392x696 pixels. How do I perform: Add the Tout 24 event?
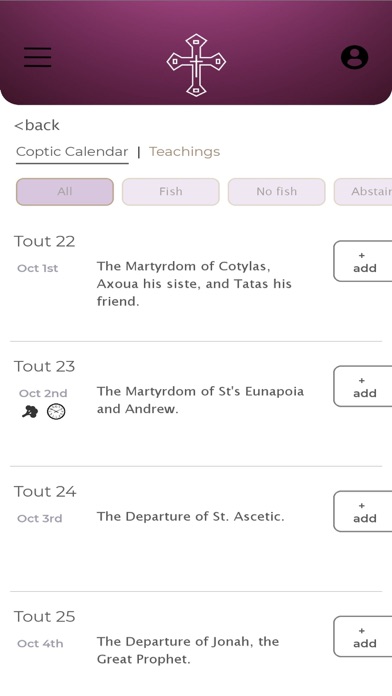click(x=363, y=511)
